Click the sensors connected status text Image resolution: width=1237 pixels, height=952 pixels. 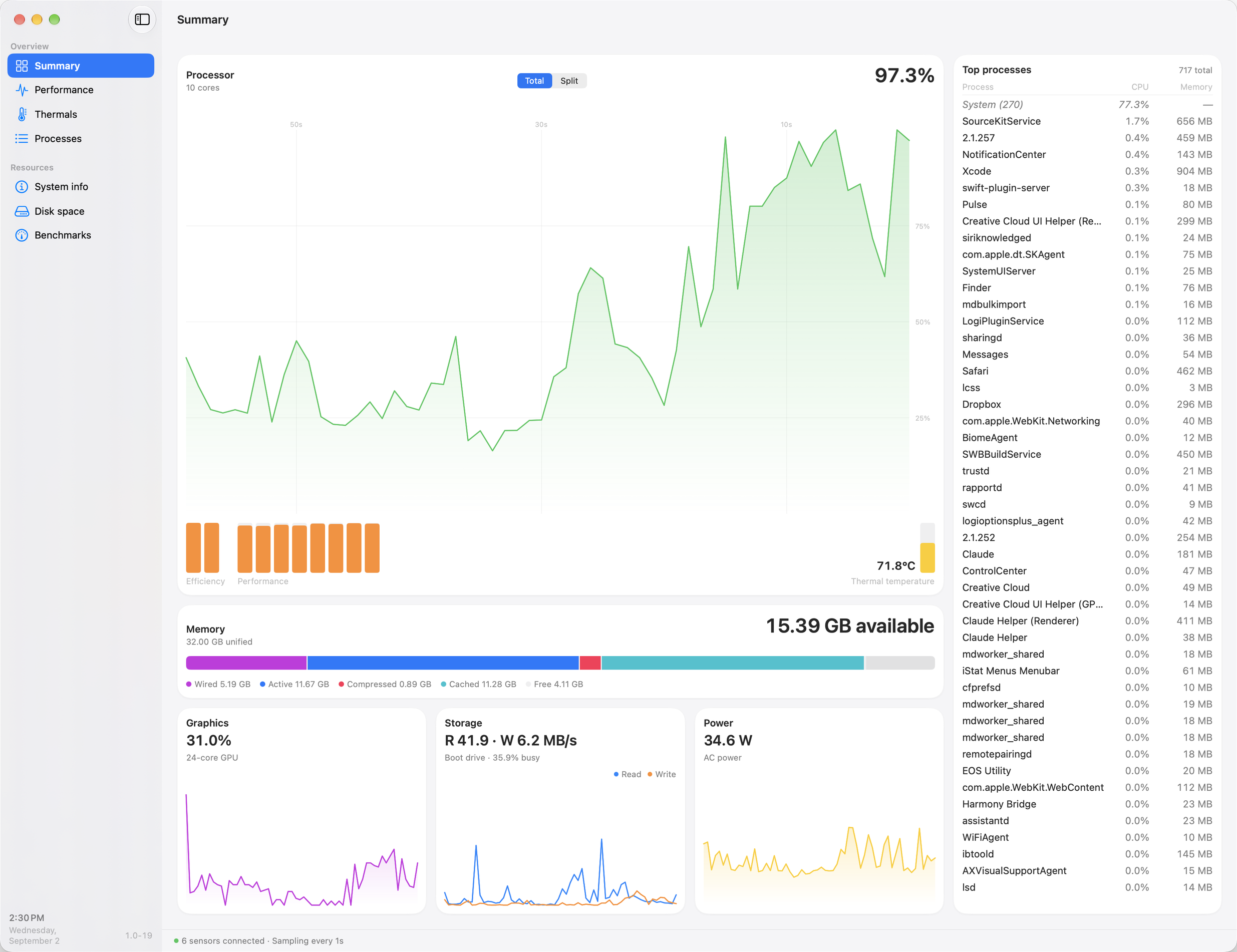coord(262,940)
